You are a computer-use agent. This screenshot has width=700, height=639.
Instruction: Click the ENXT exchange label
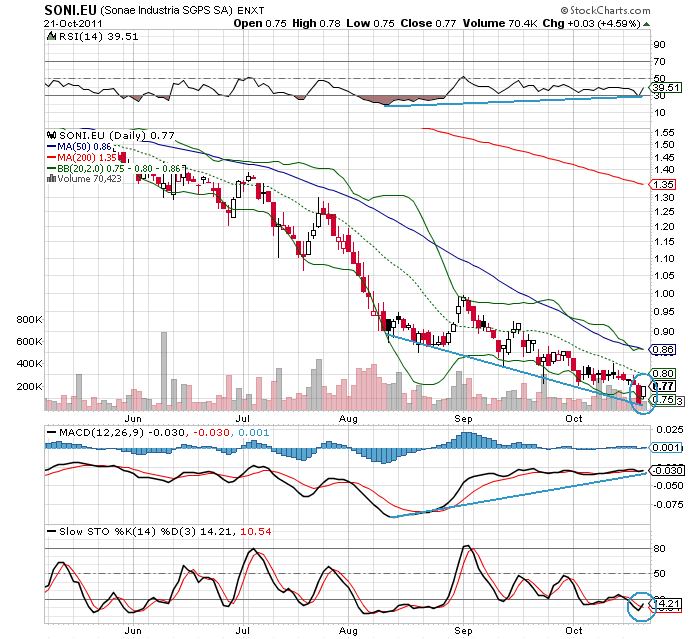(x=250, y=11)
